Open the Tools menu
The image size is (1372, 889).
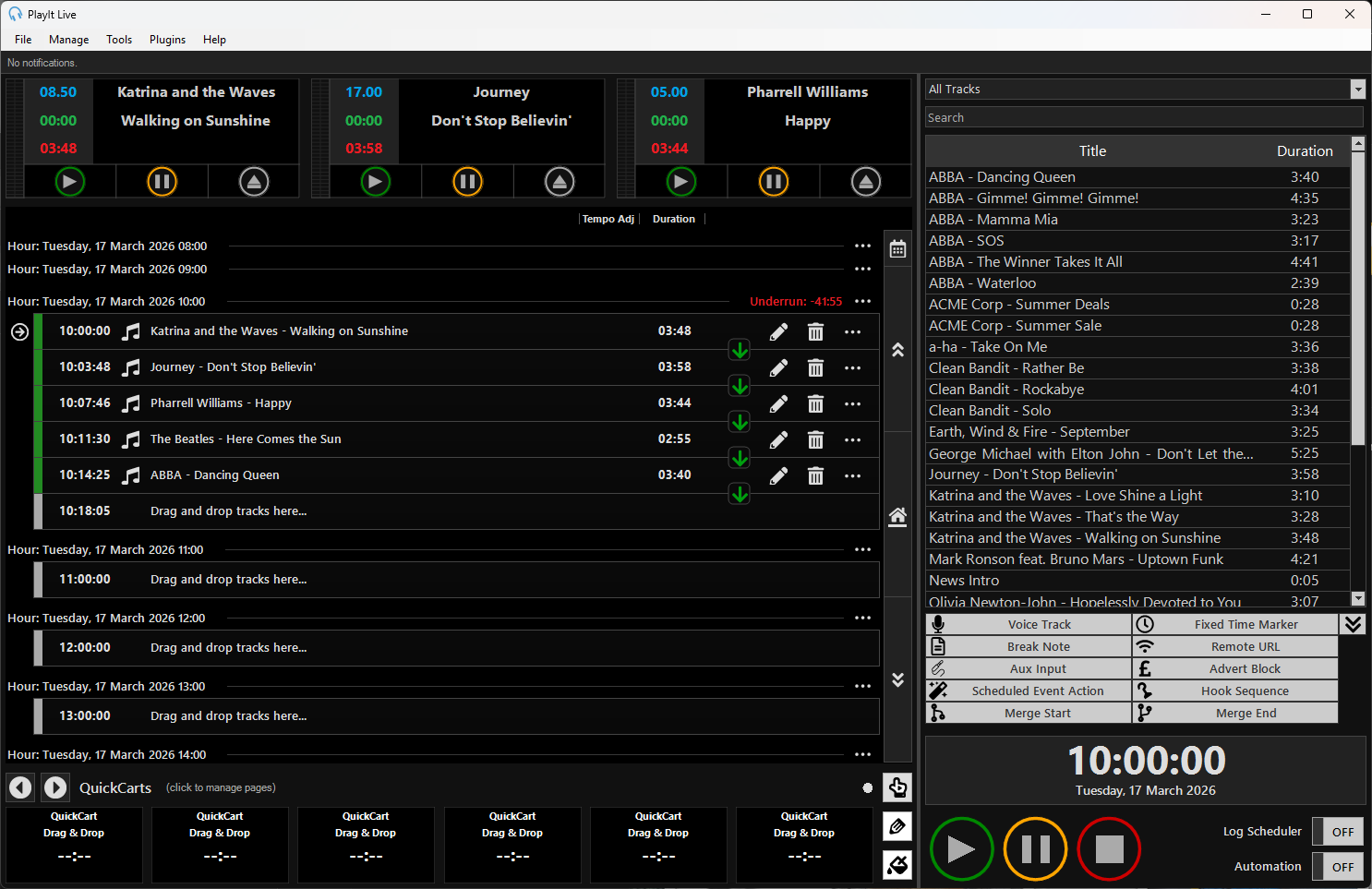click(x=119, y=40)
